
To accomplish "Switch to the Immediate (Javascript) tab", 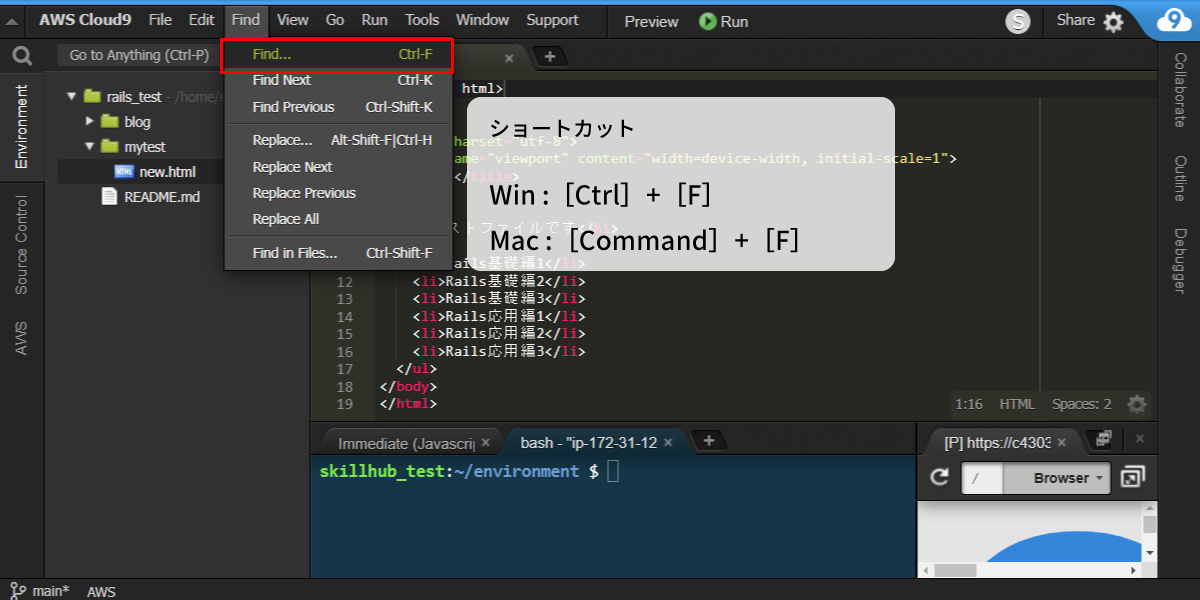I will (405, 442).
